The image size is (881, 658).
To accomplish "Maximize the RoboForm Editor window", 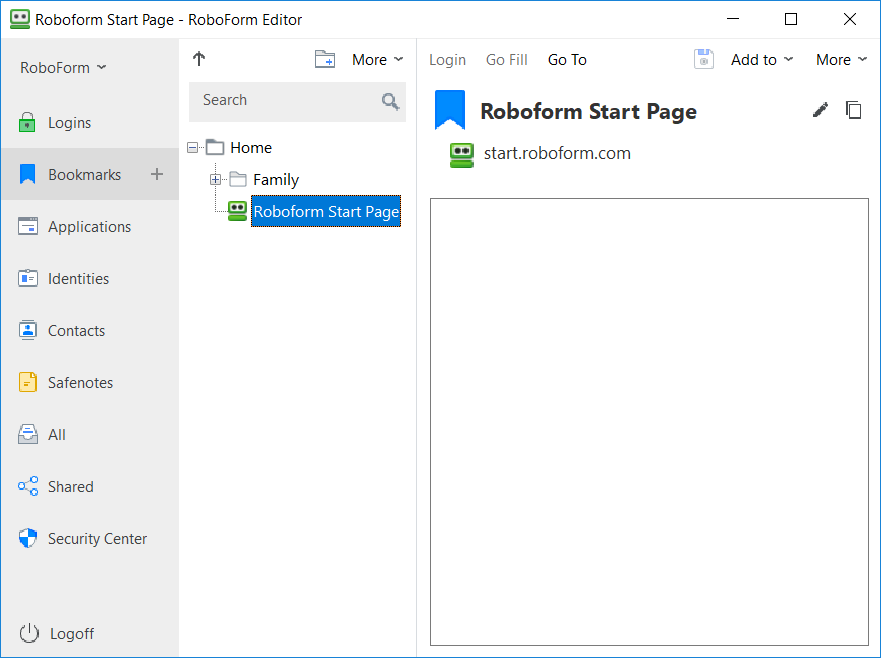I will 791,19.
